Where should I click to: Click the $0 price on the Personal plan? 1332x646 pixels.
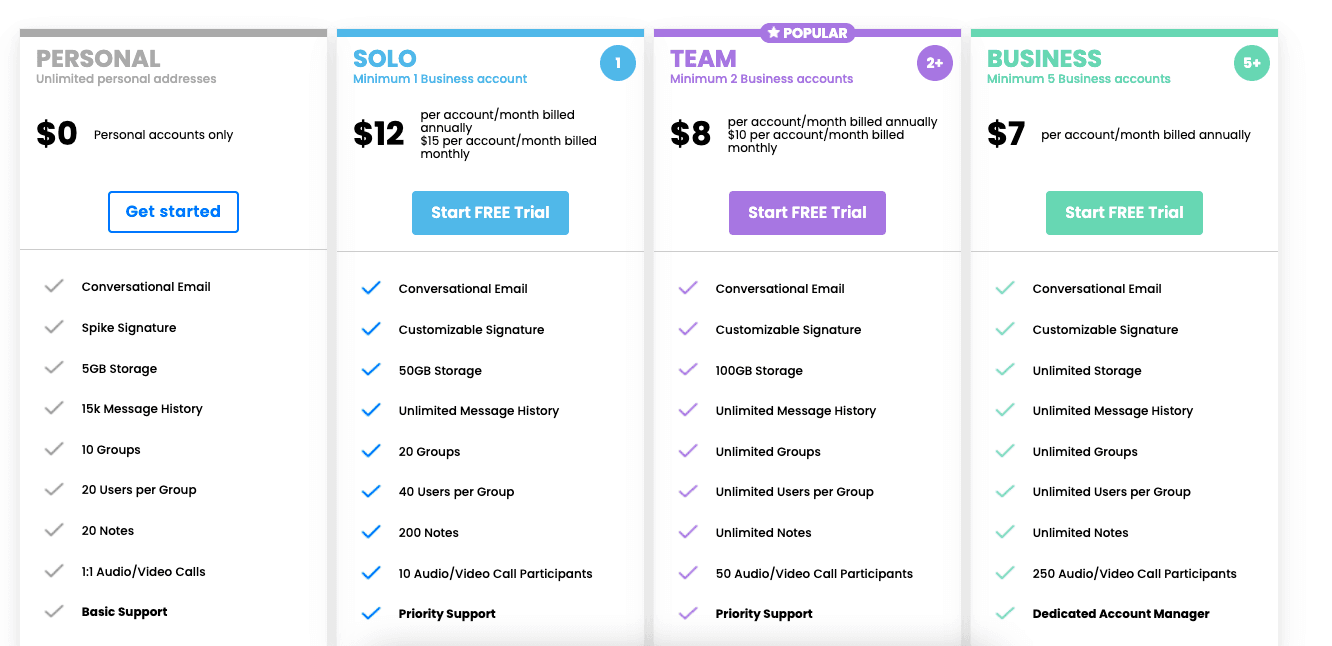[x=57, y=133]
